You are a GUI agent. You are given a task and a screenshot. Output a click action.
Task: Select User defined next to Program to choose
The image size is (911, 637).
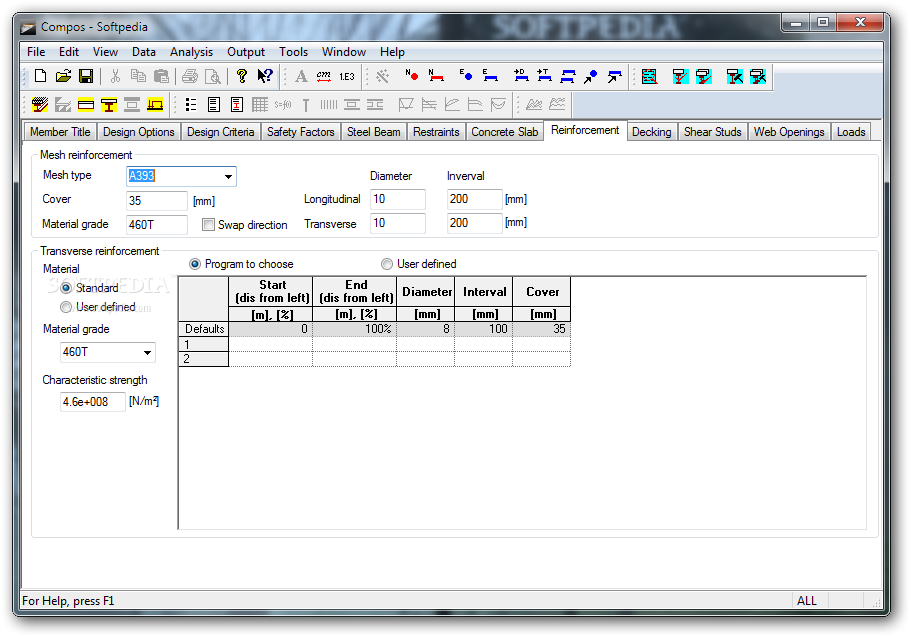tap(386, 264)
